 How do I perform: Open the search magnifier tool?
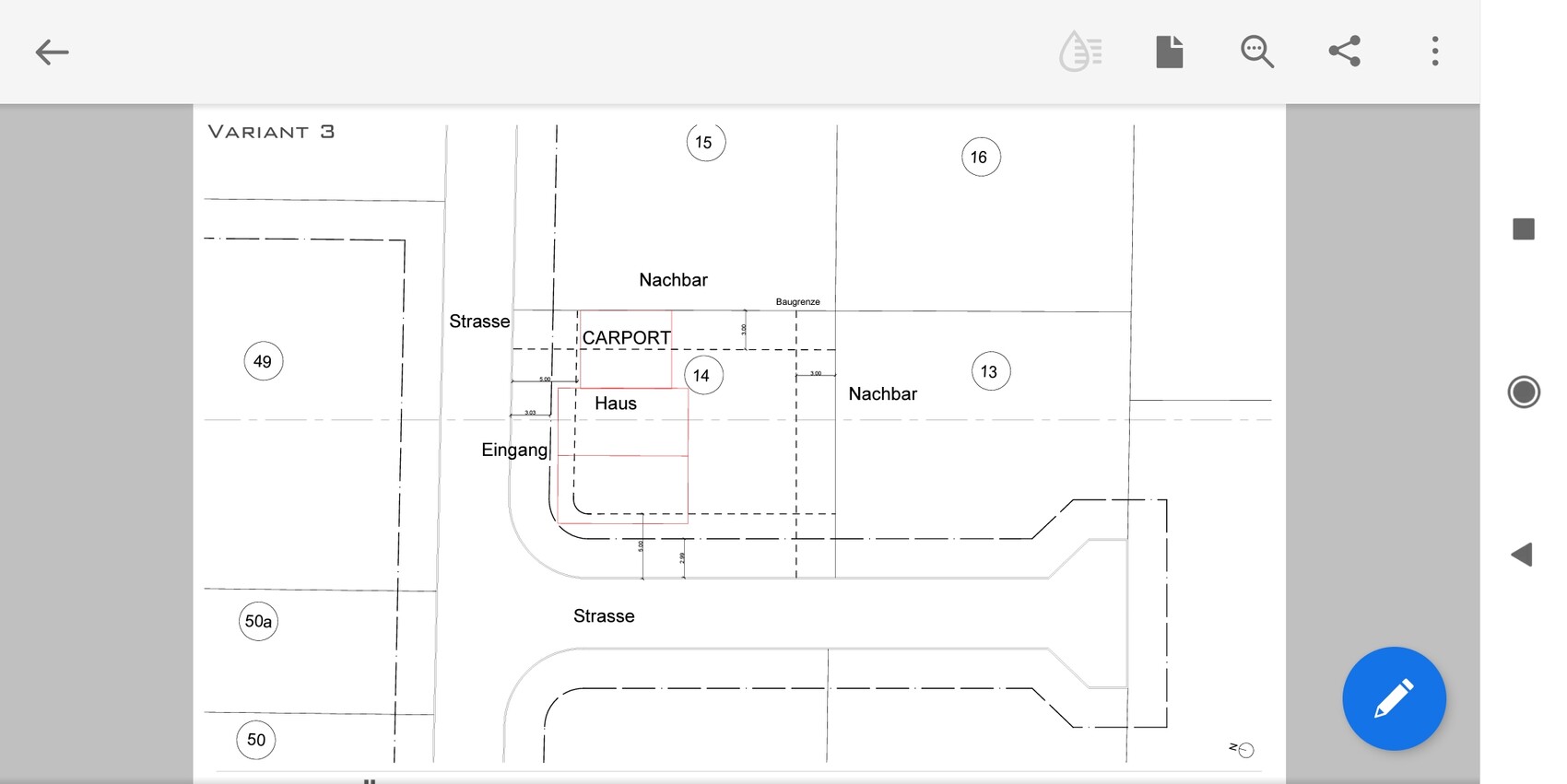point(1256,52)
